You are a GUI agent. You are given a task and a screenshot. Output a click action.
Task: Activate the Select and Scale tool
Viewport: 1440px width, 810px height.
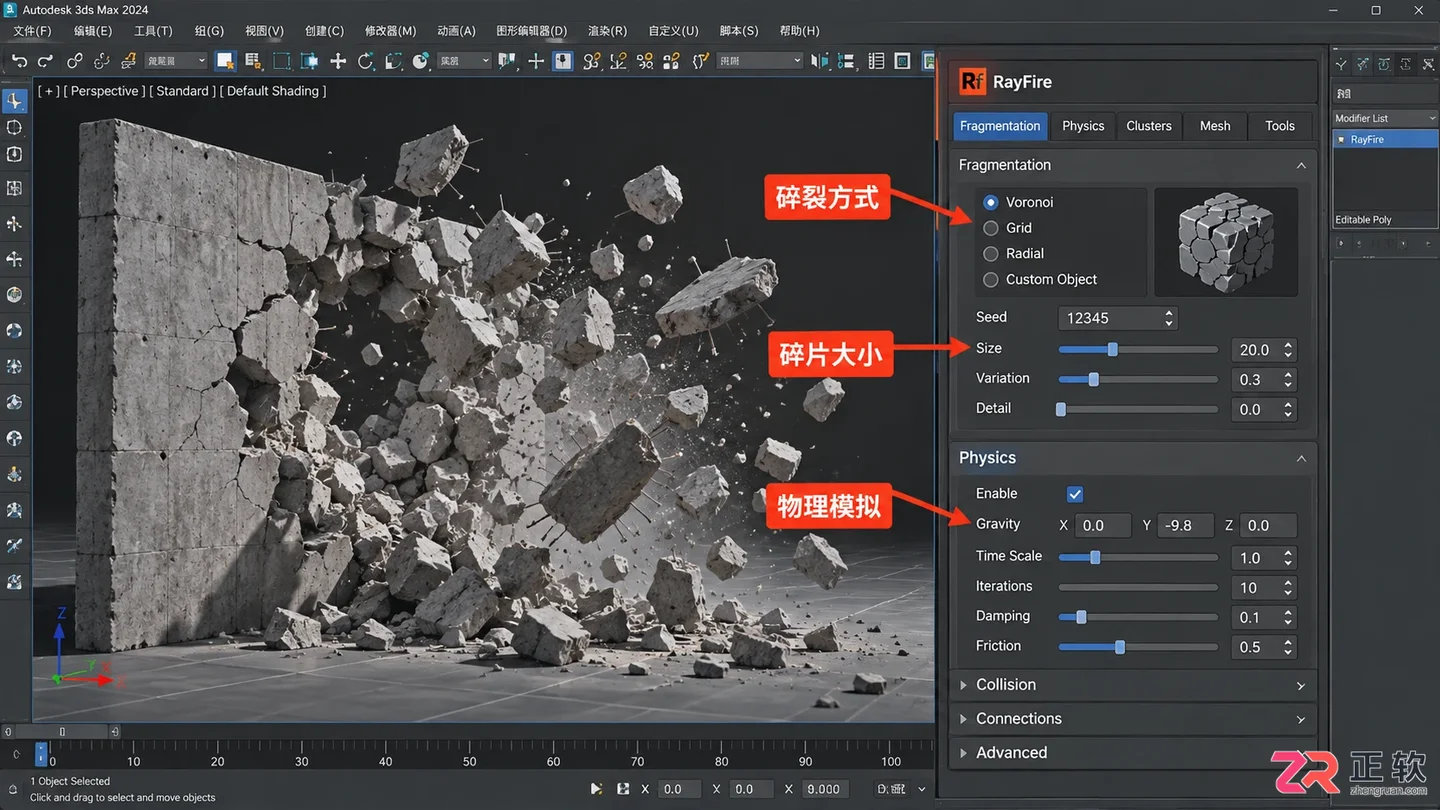394,61
